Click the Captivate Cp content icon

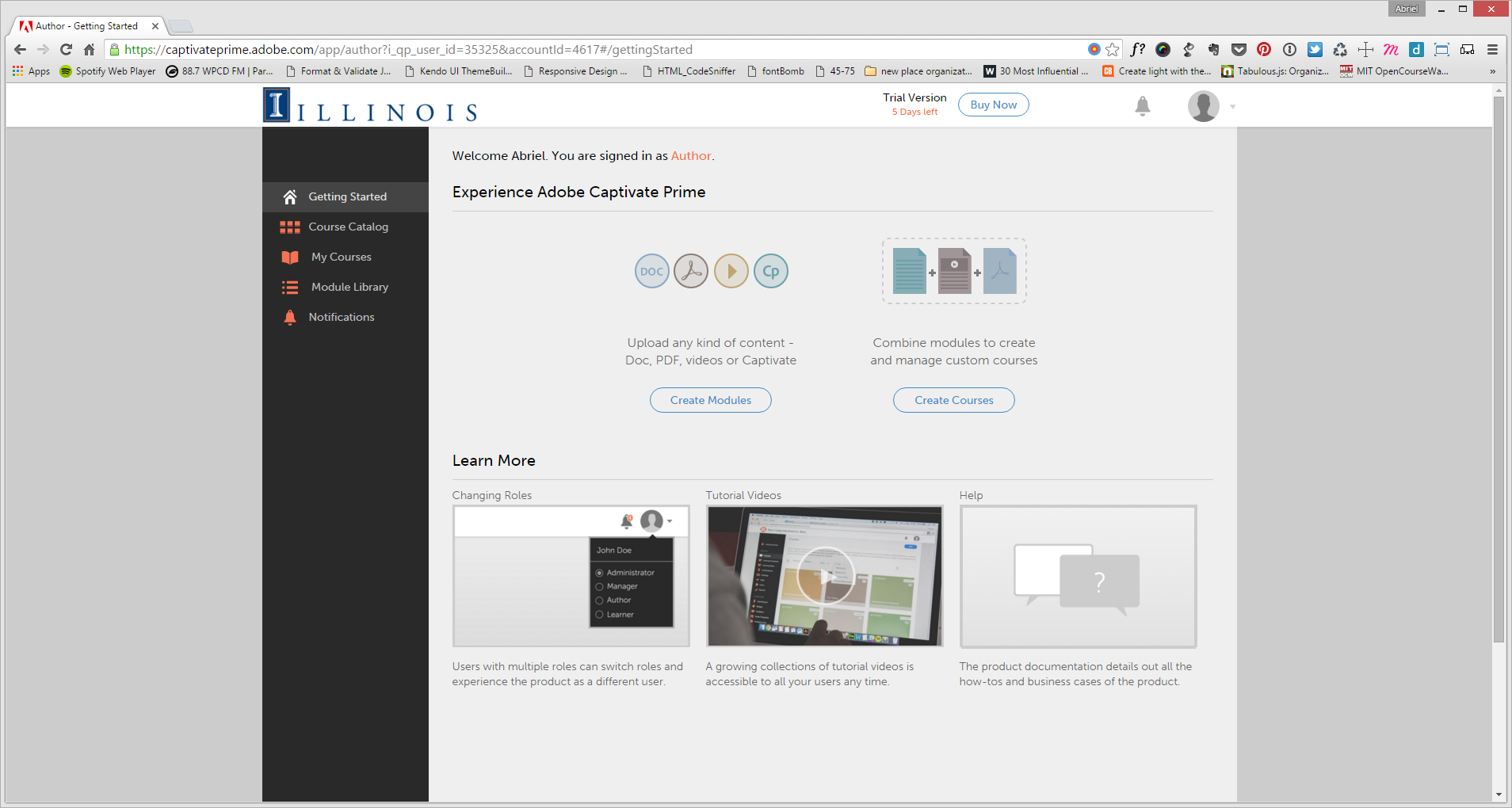tap(771, 271)
